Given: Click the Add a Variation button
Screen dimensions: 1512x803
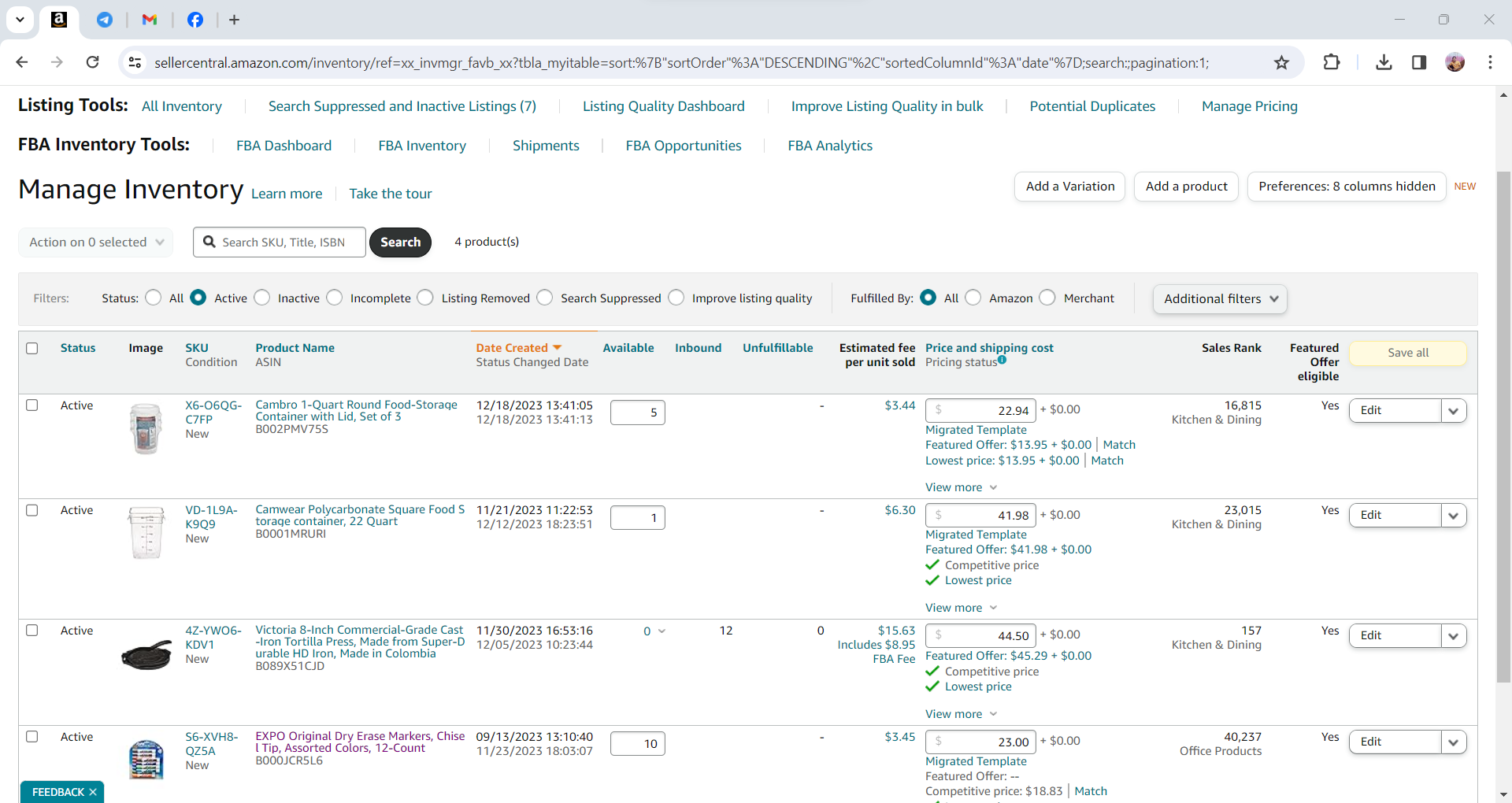Looking at the screenshot, I should click(1070, 187).
